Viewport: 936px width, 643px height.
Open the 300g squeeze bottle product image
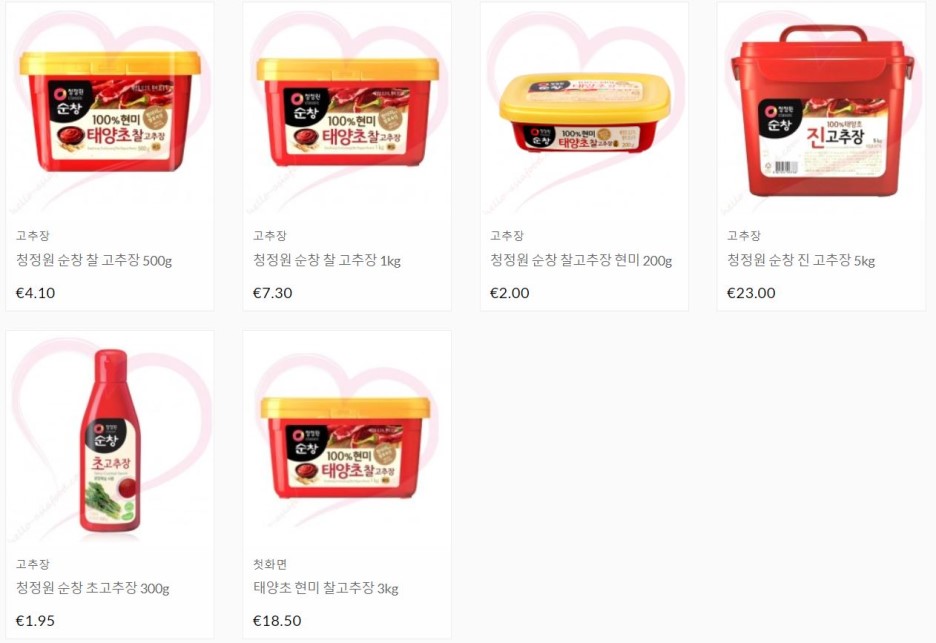click(110, 438)
